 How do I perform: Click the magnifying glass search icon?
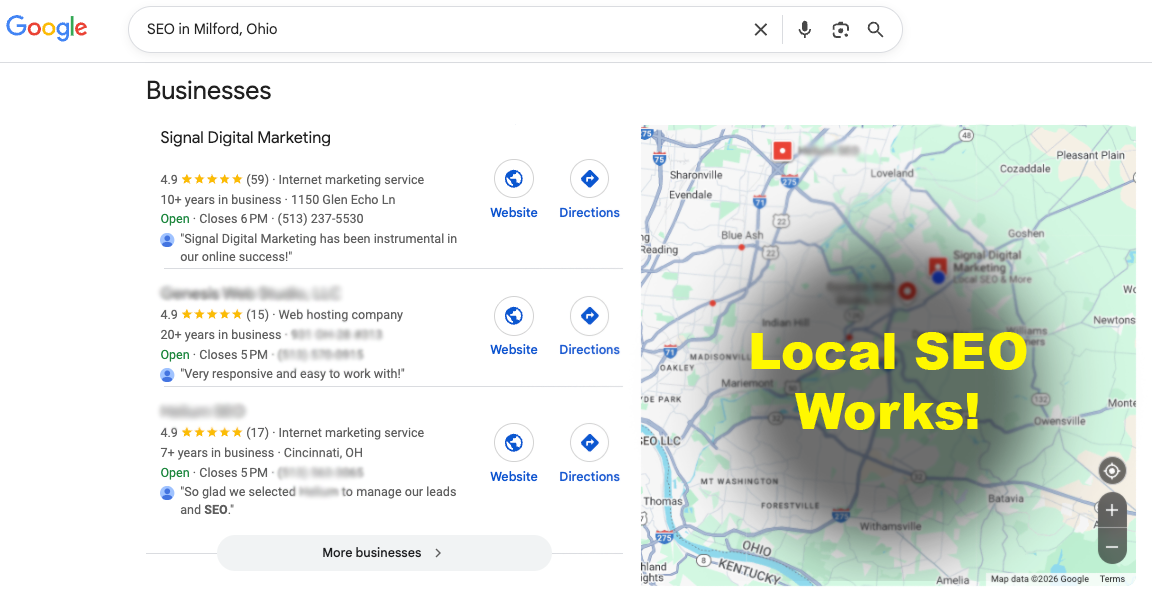pos(875,30)
